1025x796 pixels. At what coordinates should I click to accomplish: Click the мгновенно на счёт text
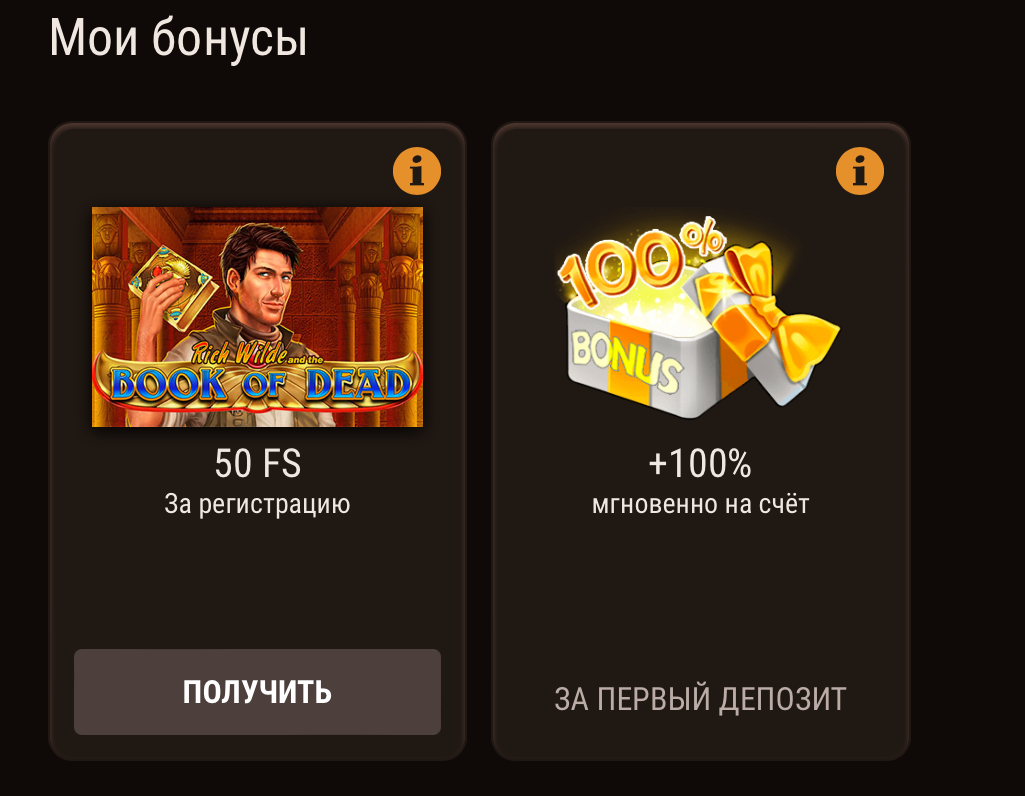[x=700, y=505]
